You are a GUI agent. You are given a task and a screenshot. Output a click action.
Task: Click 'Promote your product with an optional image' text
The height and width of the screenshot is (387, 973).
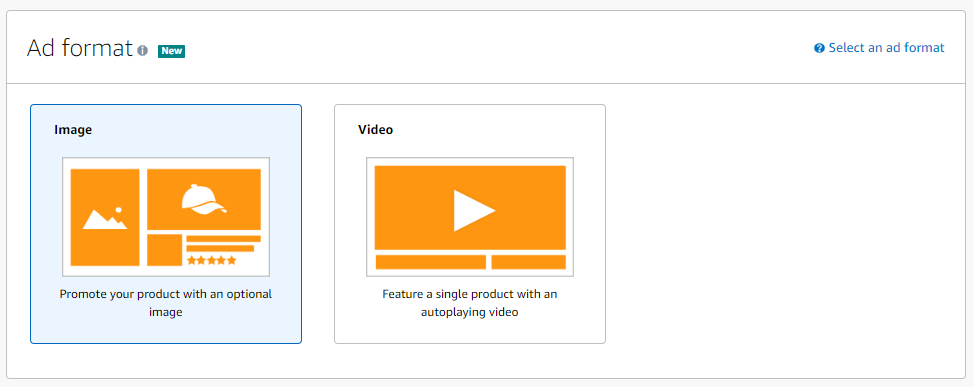(x=166, y=303)
